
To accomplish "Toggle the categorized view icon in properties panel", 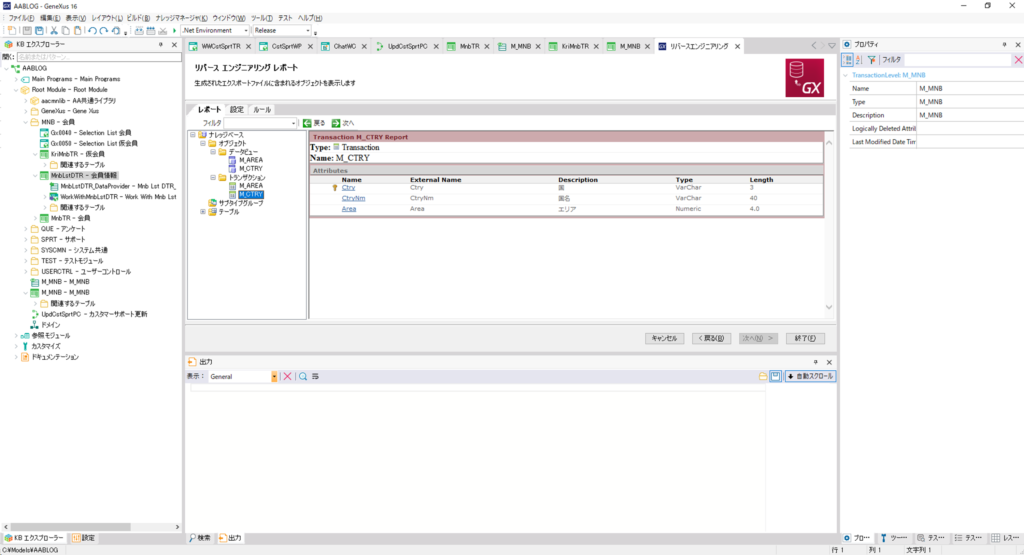I will pos(848,60).
